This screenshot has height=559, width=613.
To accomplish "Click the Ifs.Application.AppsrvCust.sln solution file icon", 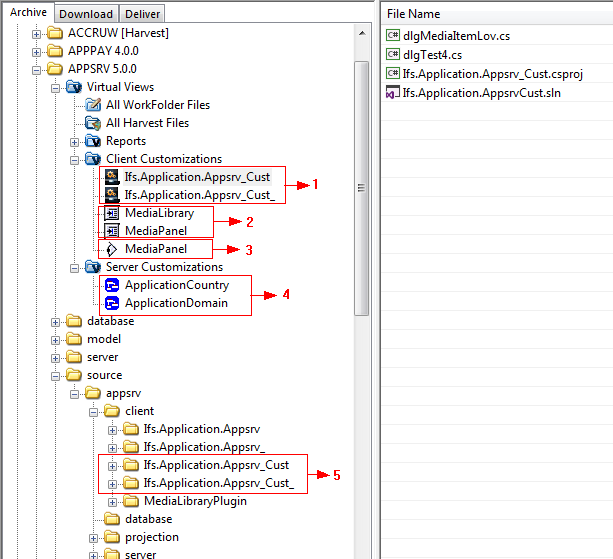I will [393, 92].
